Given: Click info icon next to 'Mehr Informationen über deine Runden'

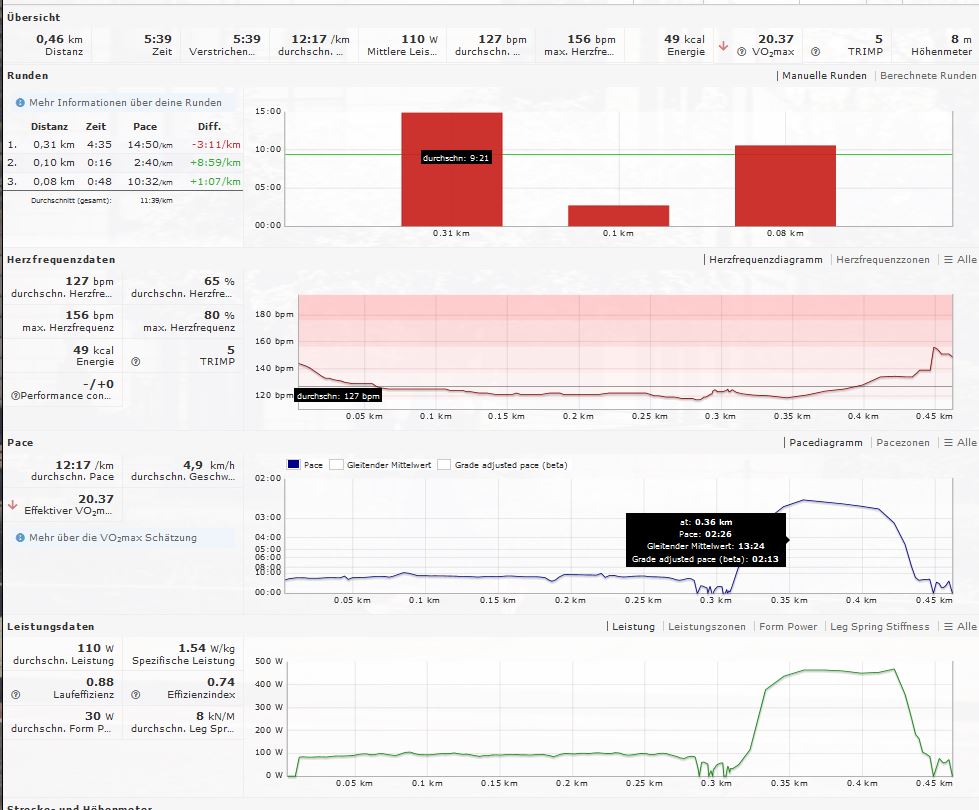Looking at the screenshot, I should [x=20, y=103].
